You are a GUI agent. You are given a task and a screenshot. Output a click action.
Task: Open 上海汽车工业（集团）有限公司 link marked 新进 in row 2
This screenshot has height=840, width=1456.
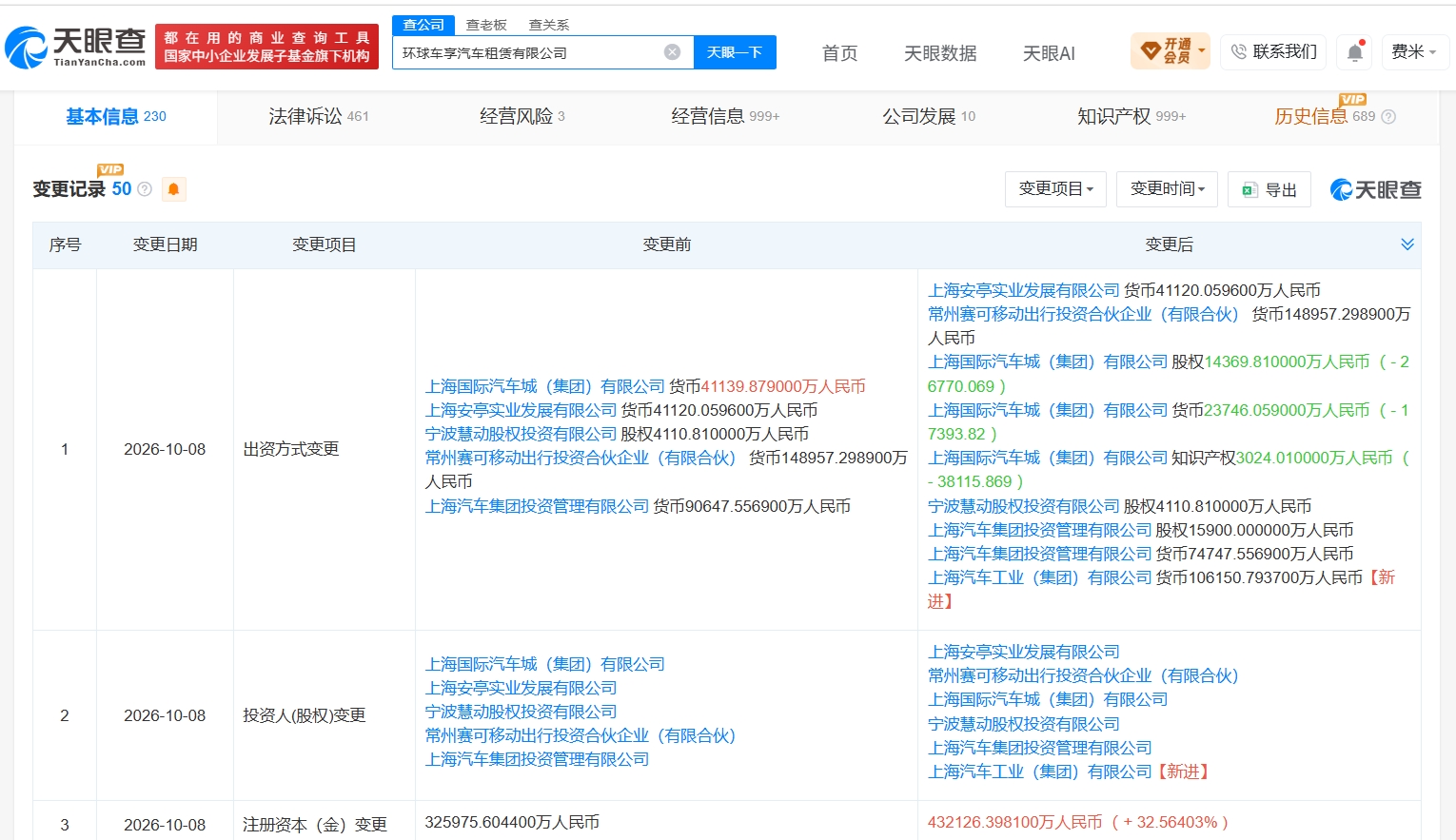[x=1040, y=772]
